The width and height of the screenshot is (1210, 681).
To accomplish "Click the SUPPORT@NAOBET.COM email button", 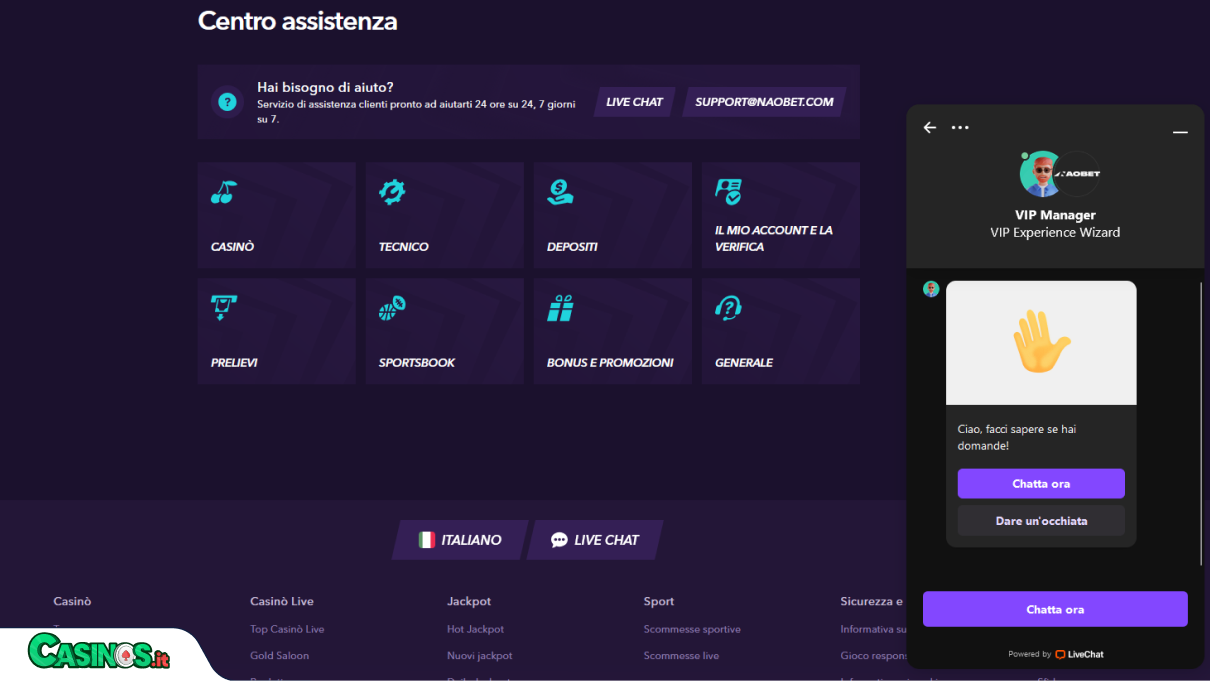I will (x=764, y=102).
